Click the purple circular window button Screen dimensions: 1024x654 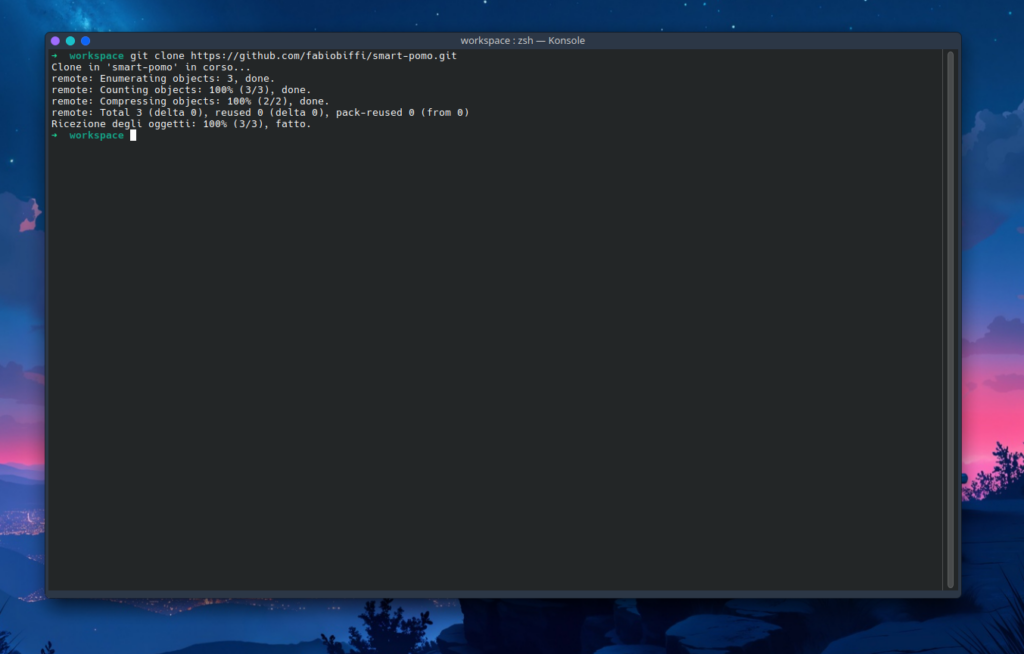(56, 41)
